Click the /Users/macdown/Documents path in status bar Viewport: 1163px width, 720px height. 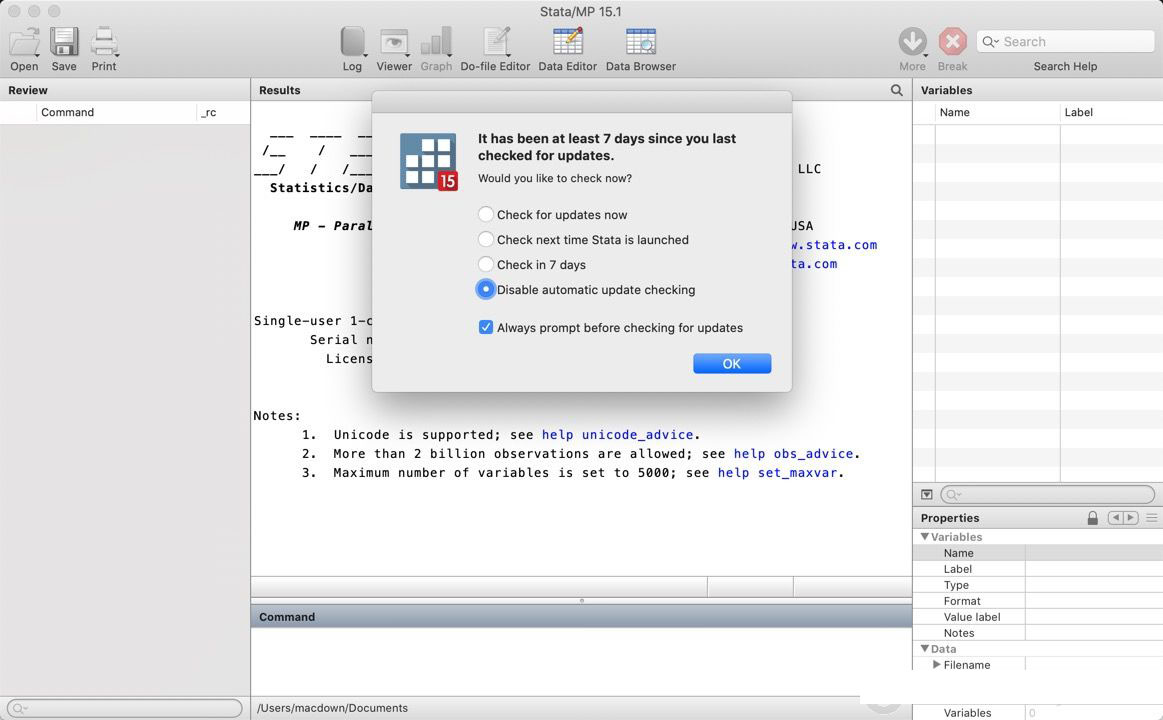pos(332,708)
